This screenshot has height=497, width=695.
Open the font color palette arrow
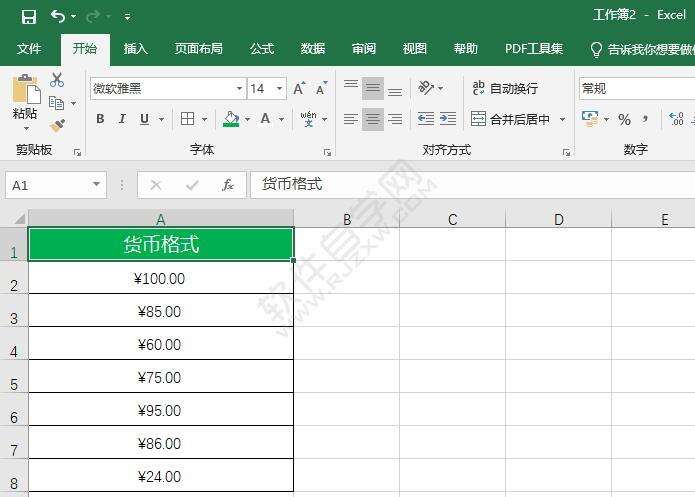[281, 119]
